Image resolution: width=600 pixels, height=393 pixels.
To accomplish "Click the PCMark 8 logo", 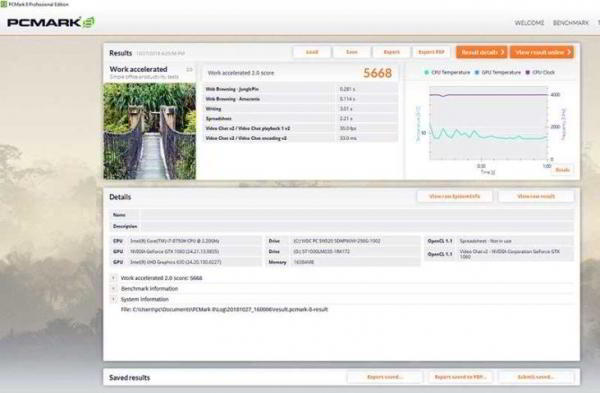I will coord(51,22).
